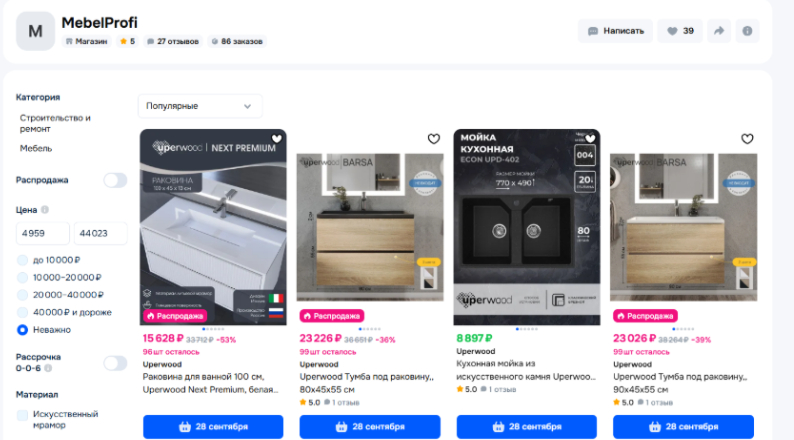The height and width of the screenshot is (440, 794).
Task: Open the Мойка кухонная Econ UPD-402 image
Action: point(527,227)
